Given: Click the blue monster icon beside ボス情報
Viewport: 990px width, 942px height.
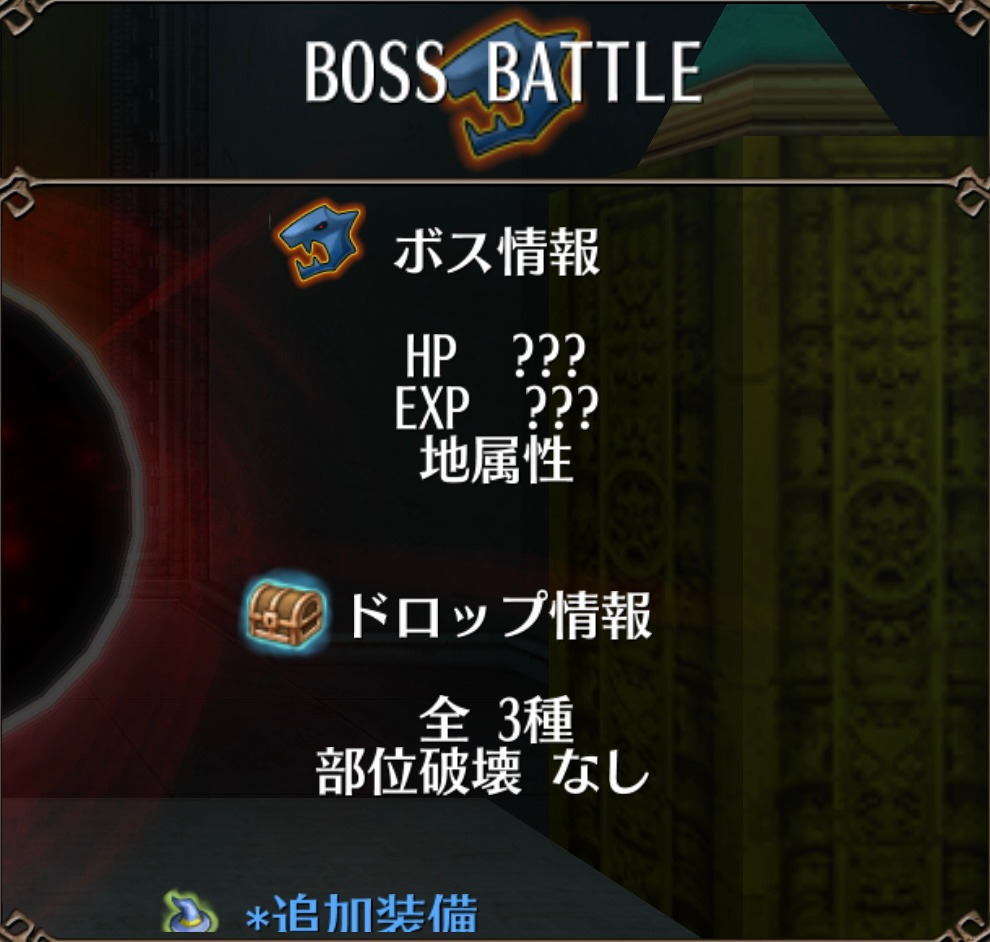Looking at the screenshot, I should (321, 242).
